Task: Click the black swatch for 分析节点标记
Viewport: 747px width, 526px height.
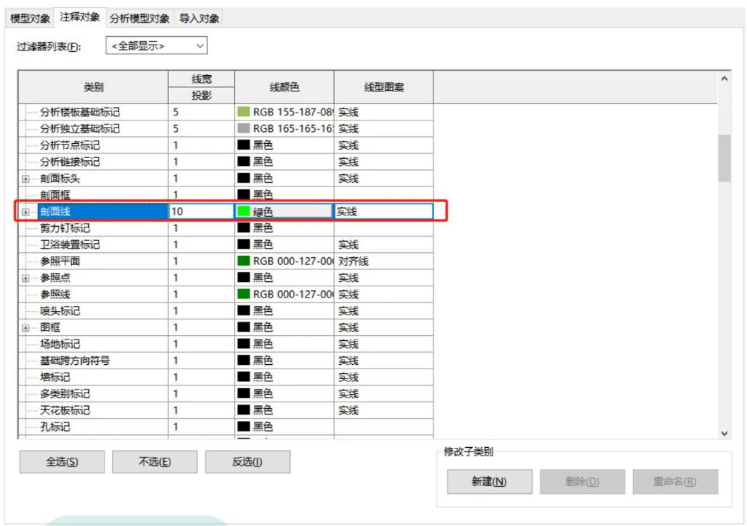Action: (x=243, y=145)
